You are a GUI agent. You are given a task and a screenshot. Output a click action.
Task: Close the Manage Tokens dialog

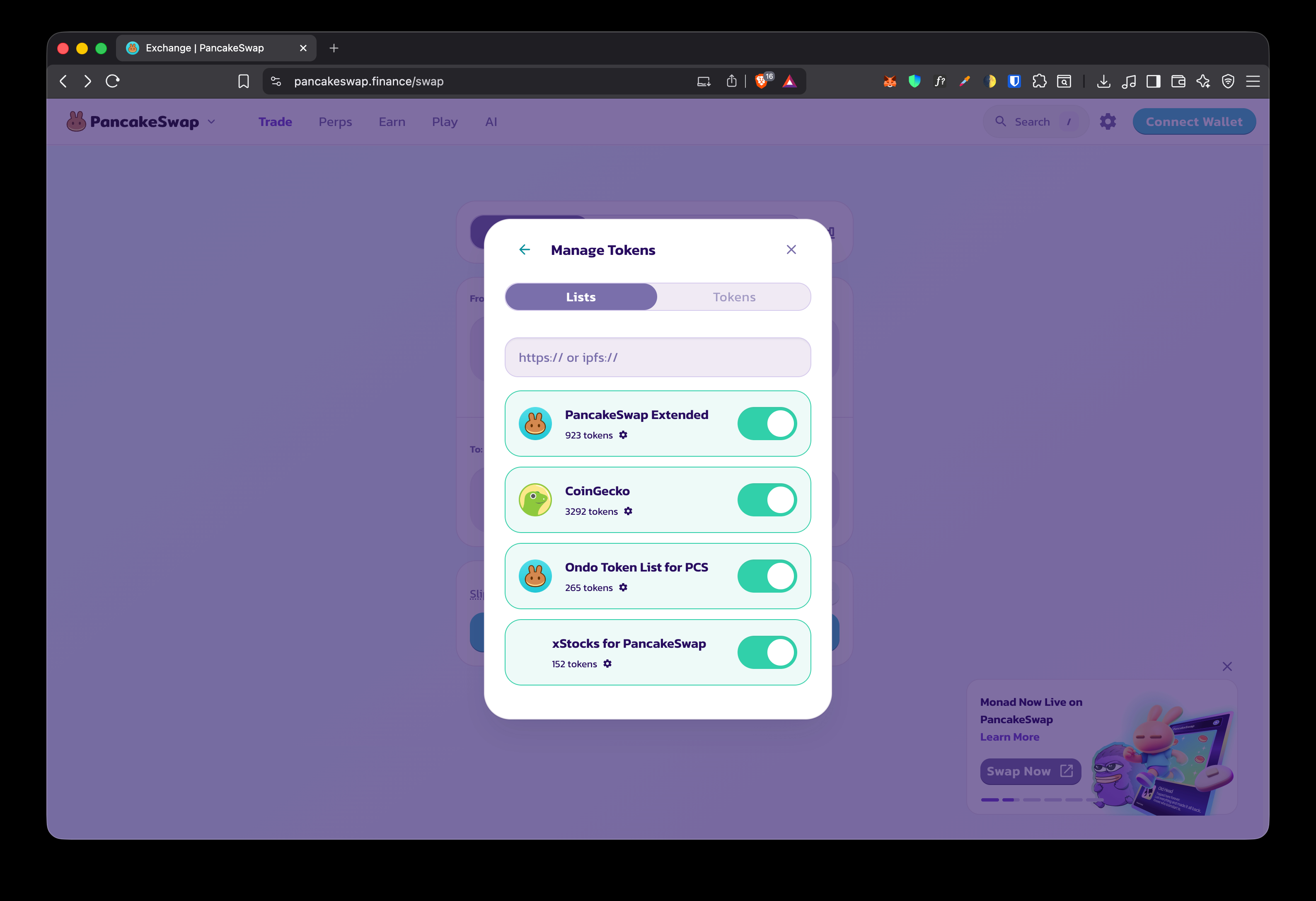[791, 250]
